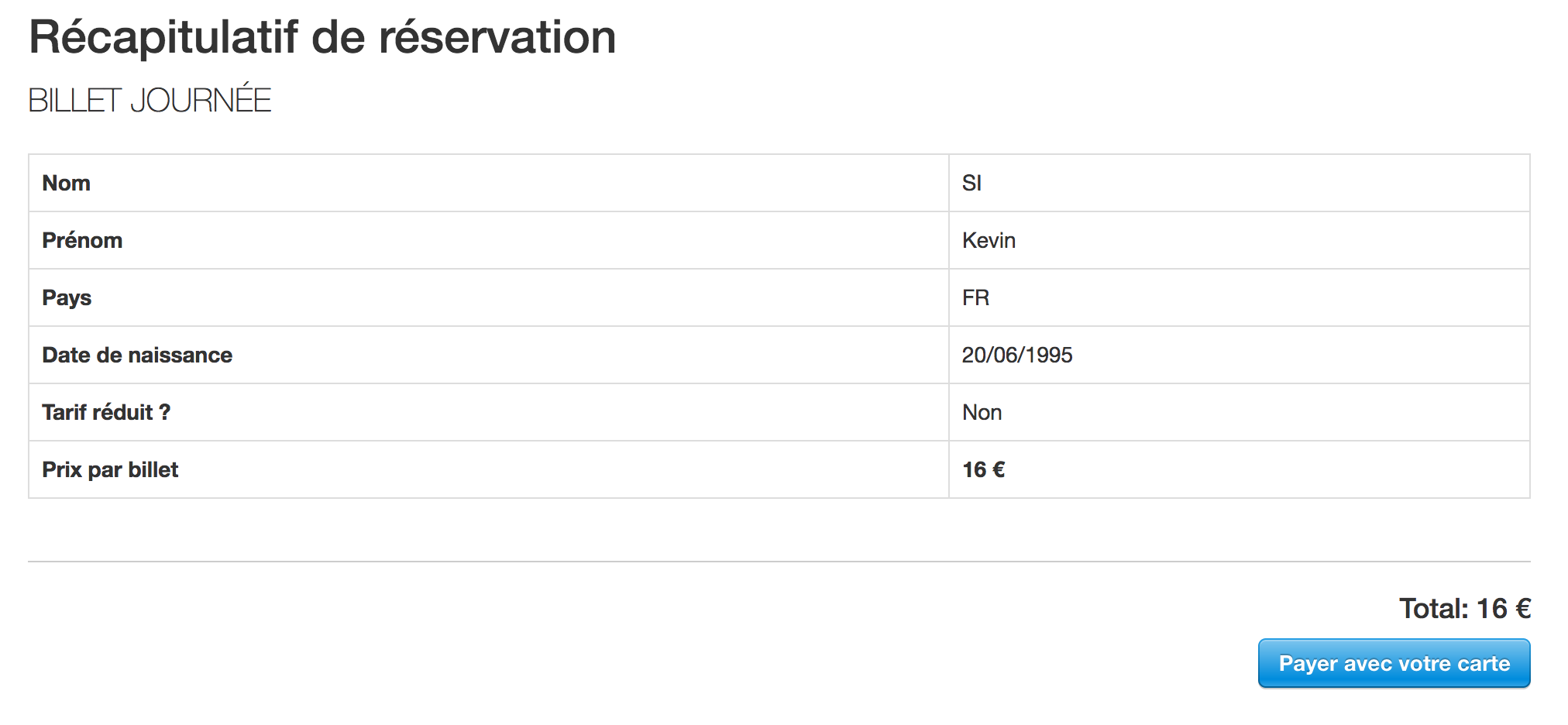Click the Tarif réduit ? label
1568x725 pixels.
click(x=106, y=412)
